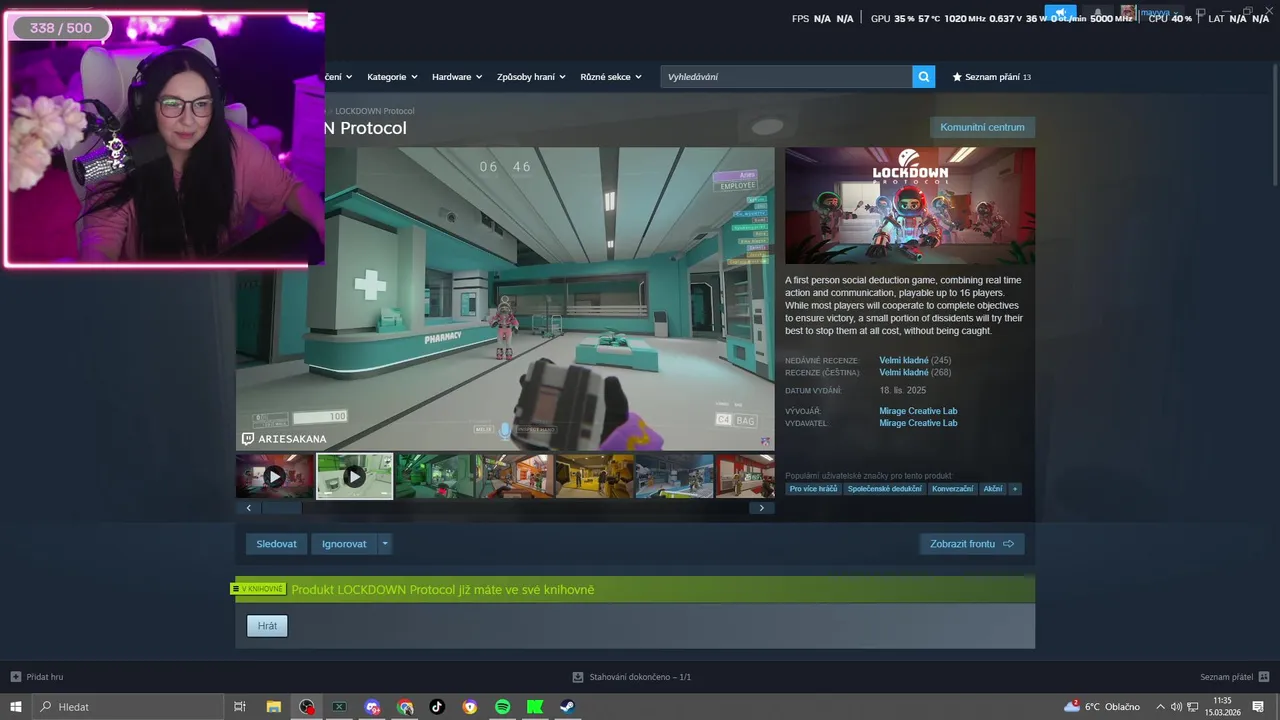
Task: Select the Pro více hráčů tag
Action: click(813, 489)
